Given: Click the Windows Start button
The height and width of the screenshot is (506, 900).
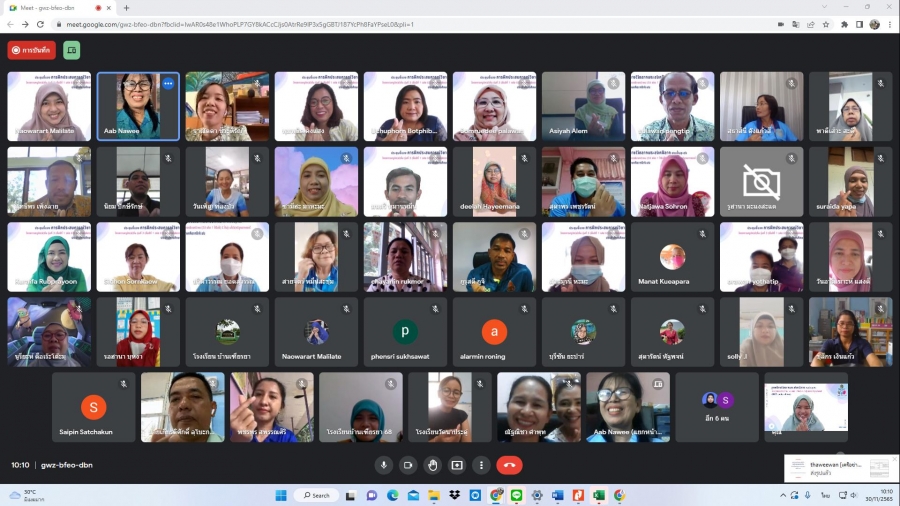Looking at the screenshot, I should (x=280, y=495).
